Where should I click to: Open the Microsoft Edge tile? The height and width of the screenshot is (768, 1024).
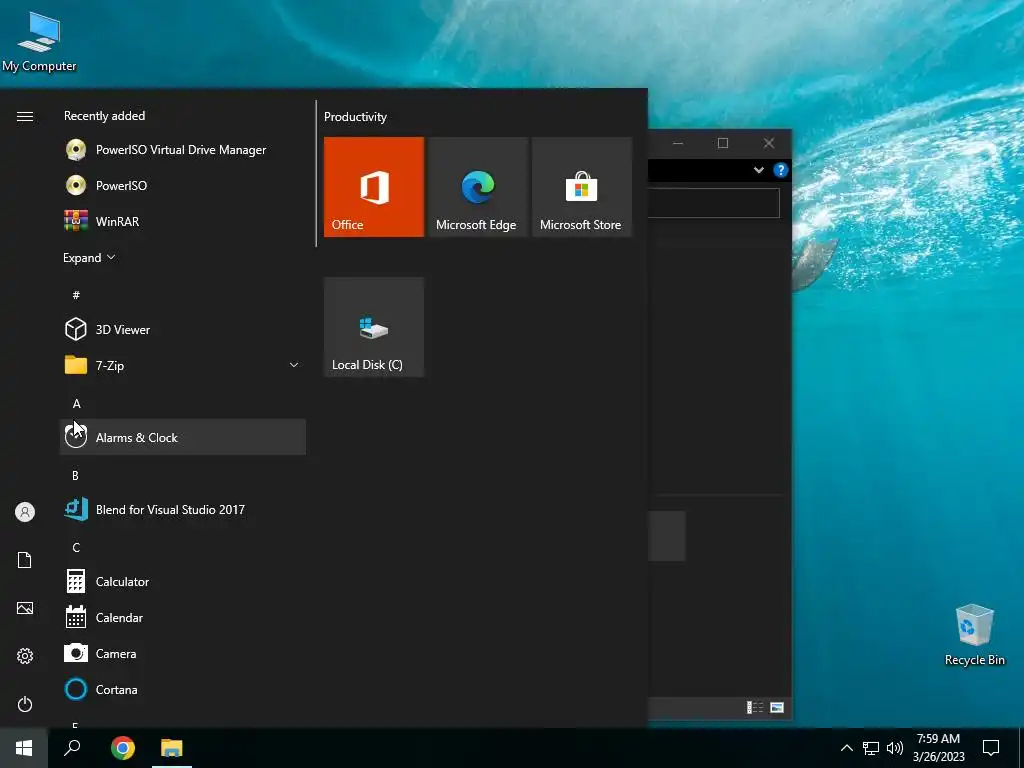(477, 187)
